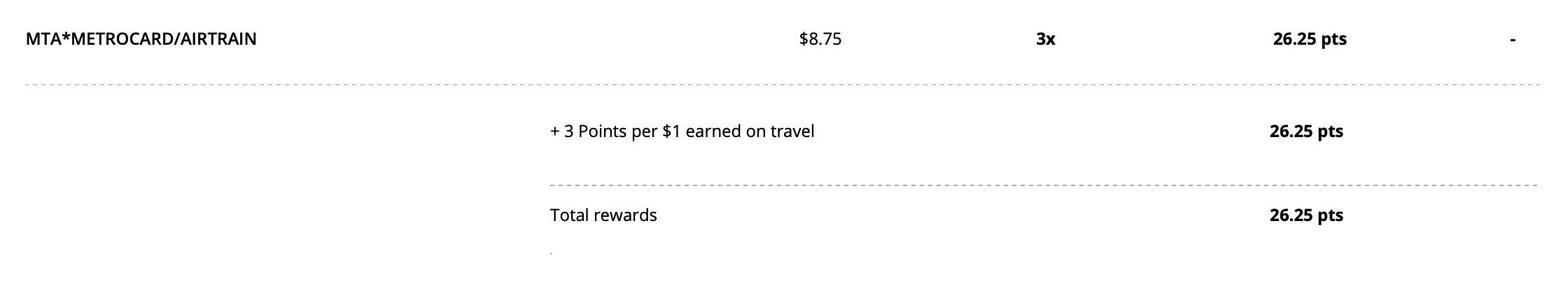
Task: Click the Total rewards label
Action: (x=603, y=215)
